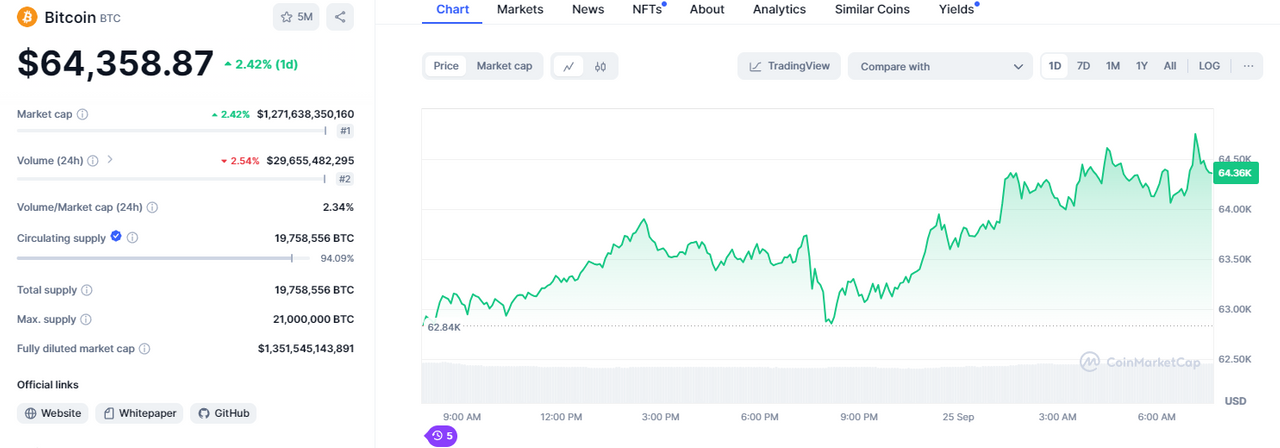Click the volume bars under the chart
Viewport: 1280px width, 448px height.
817,385
